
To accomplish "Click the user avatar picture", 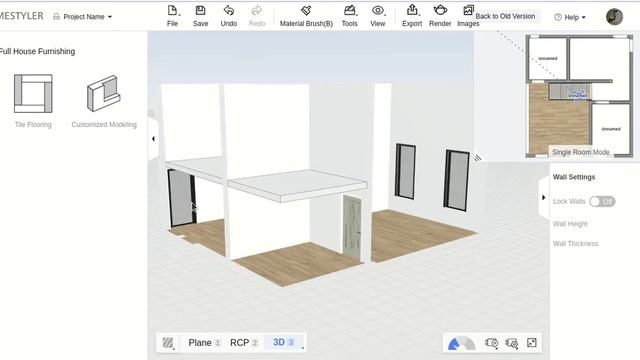I will [614, 17].
